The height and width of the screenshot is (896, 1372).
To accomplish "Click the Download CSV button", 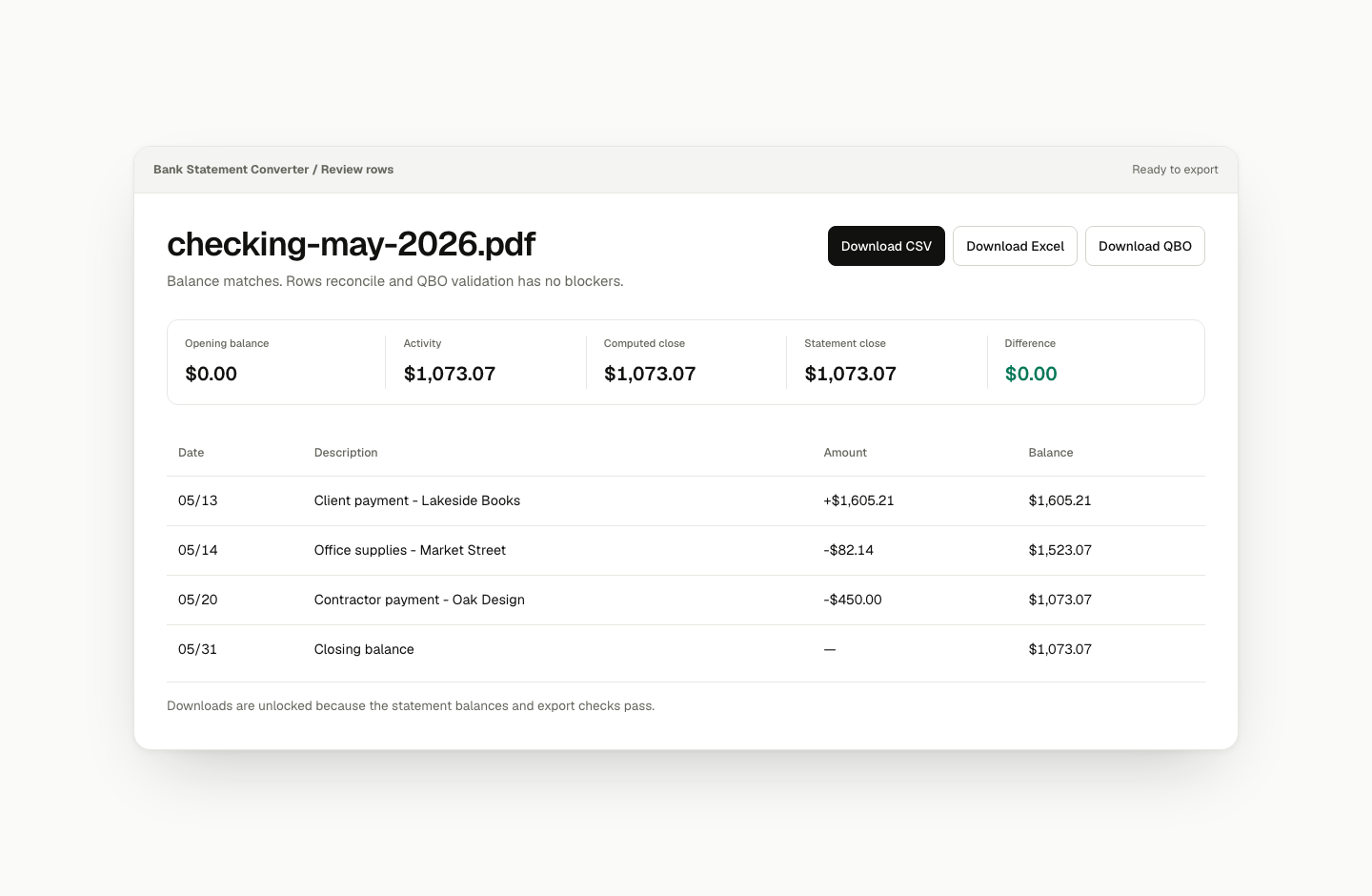I will (x=886, y=246).
